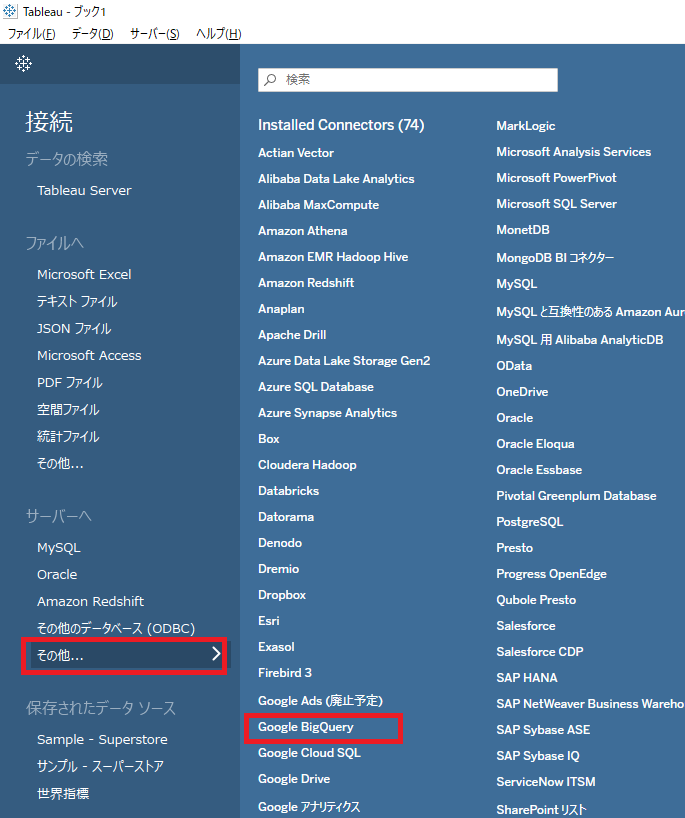Screen dimensions: 685x818
Task: Select the Amazon Athena connector
Action: point(303,231)
